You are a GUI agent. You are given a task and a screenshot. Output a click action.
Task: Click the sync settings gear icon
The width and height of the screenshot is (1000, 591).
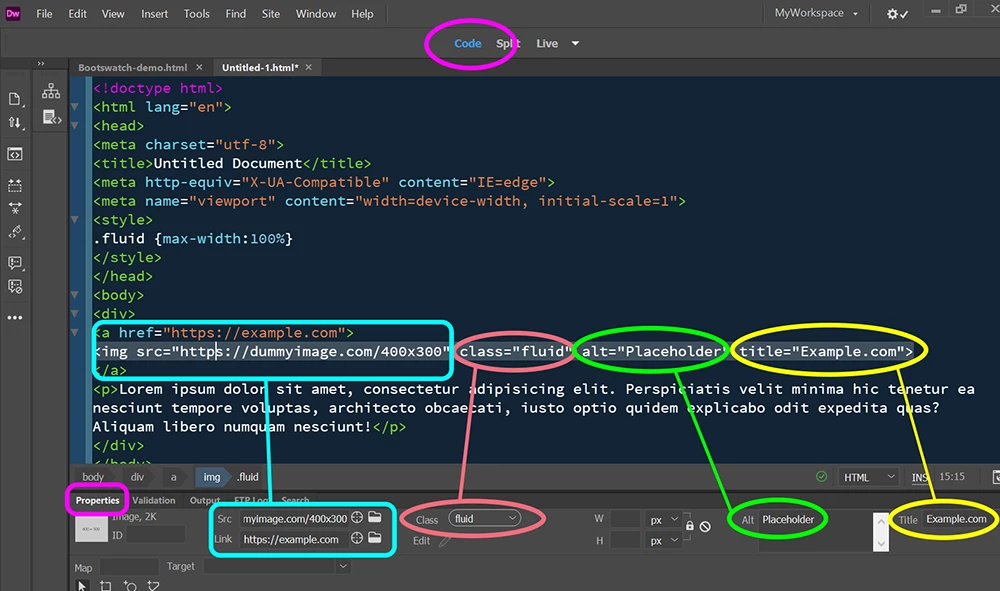click(x=896, y=13)
